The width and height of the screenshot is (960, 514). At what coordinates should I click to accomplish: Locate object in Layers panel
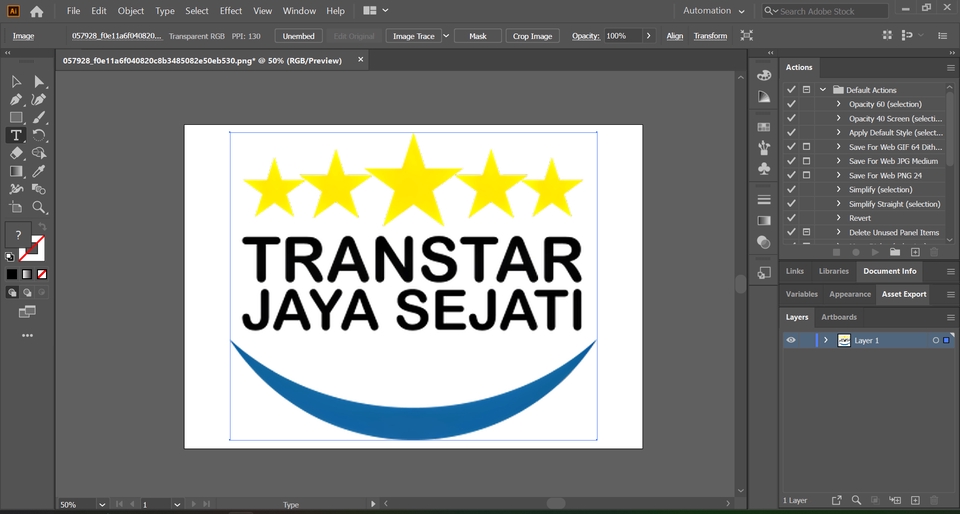tap(856, 501)
